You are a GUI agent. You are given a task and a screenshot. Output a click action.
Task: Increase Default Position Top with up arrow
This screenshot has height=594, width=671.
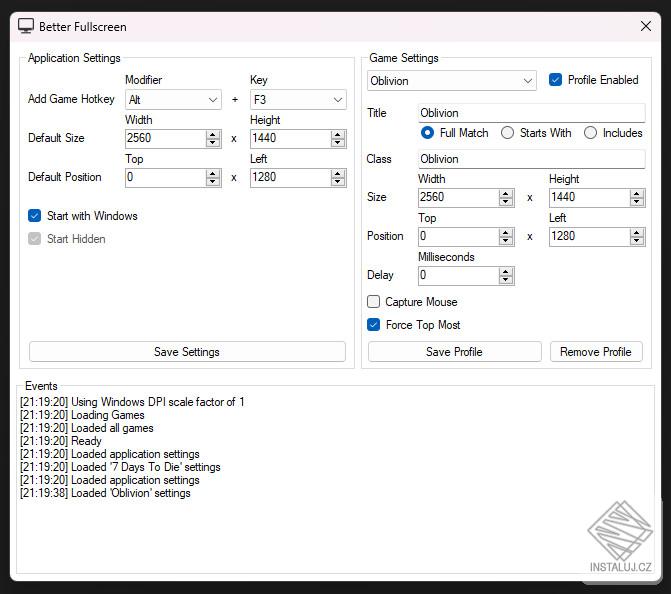pos(213,173)
